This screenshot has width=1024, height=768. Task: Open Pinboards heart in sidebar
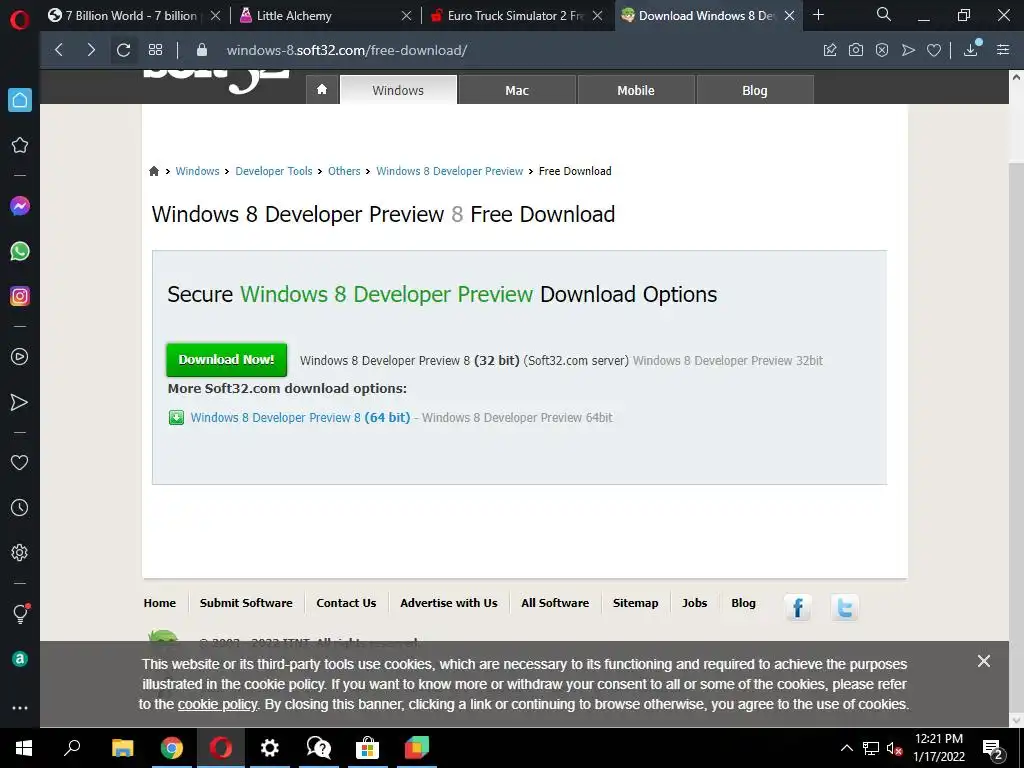[20, 462]
